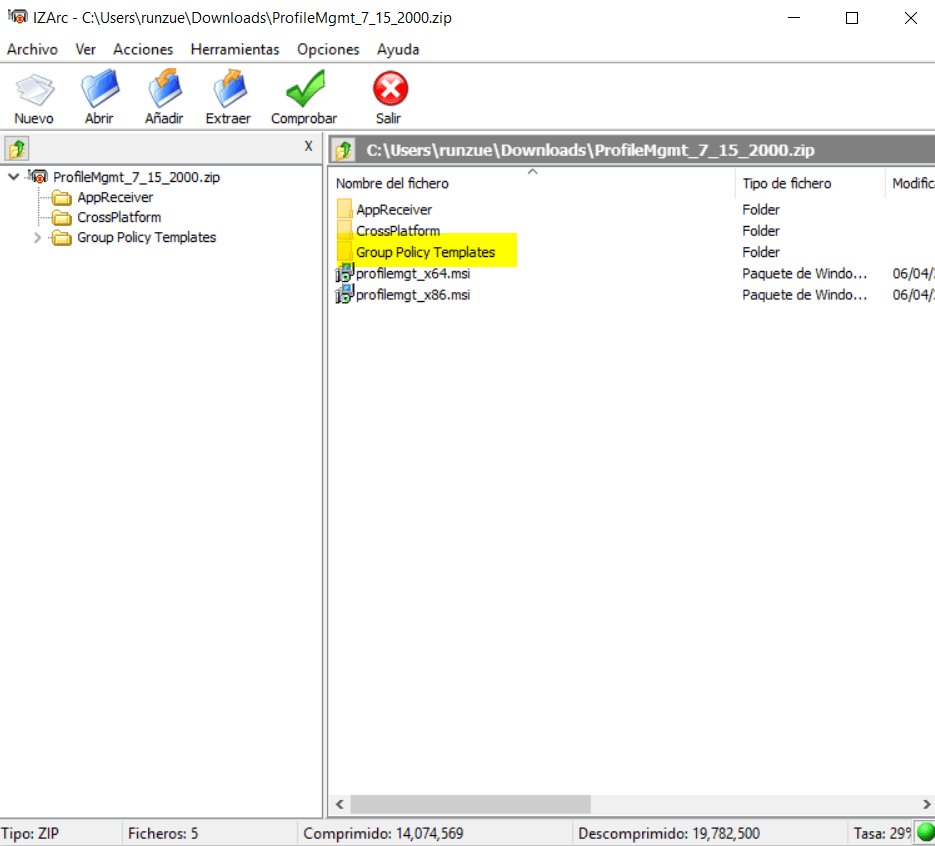Image resolution: width=935 pixels, height=846 pixels.
Task: Click the Salir icon to exit IZArc
Action: click(388, 90)
